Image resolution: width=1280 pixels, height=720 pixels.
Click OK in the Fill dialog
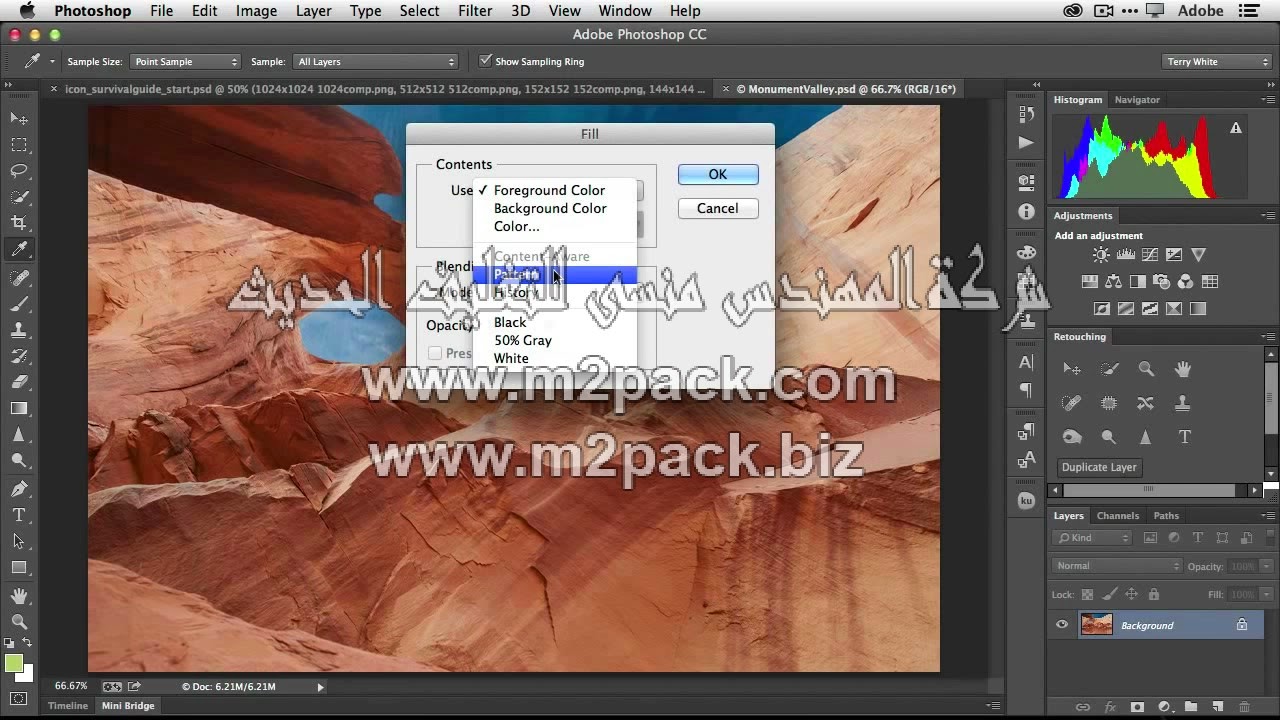pyautogui.click(x=718, y=174)
